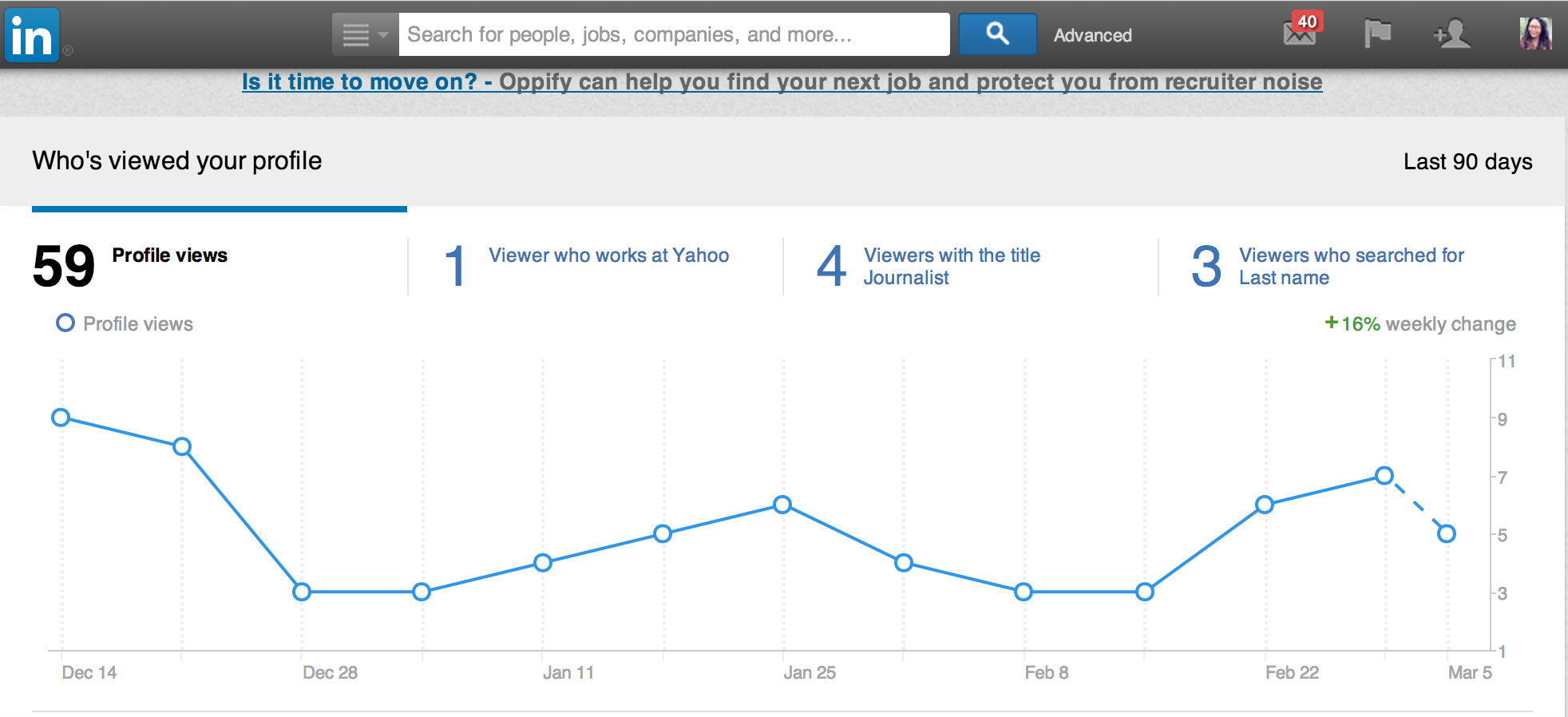This screenshot has height=717, width=1568.
Task: Open the profile photo account menu
Action: pyautogui.click(x=1535, y=34)
